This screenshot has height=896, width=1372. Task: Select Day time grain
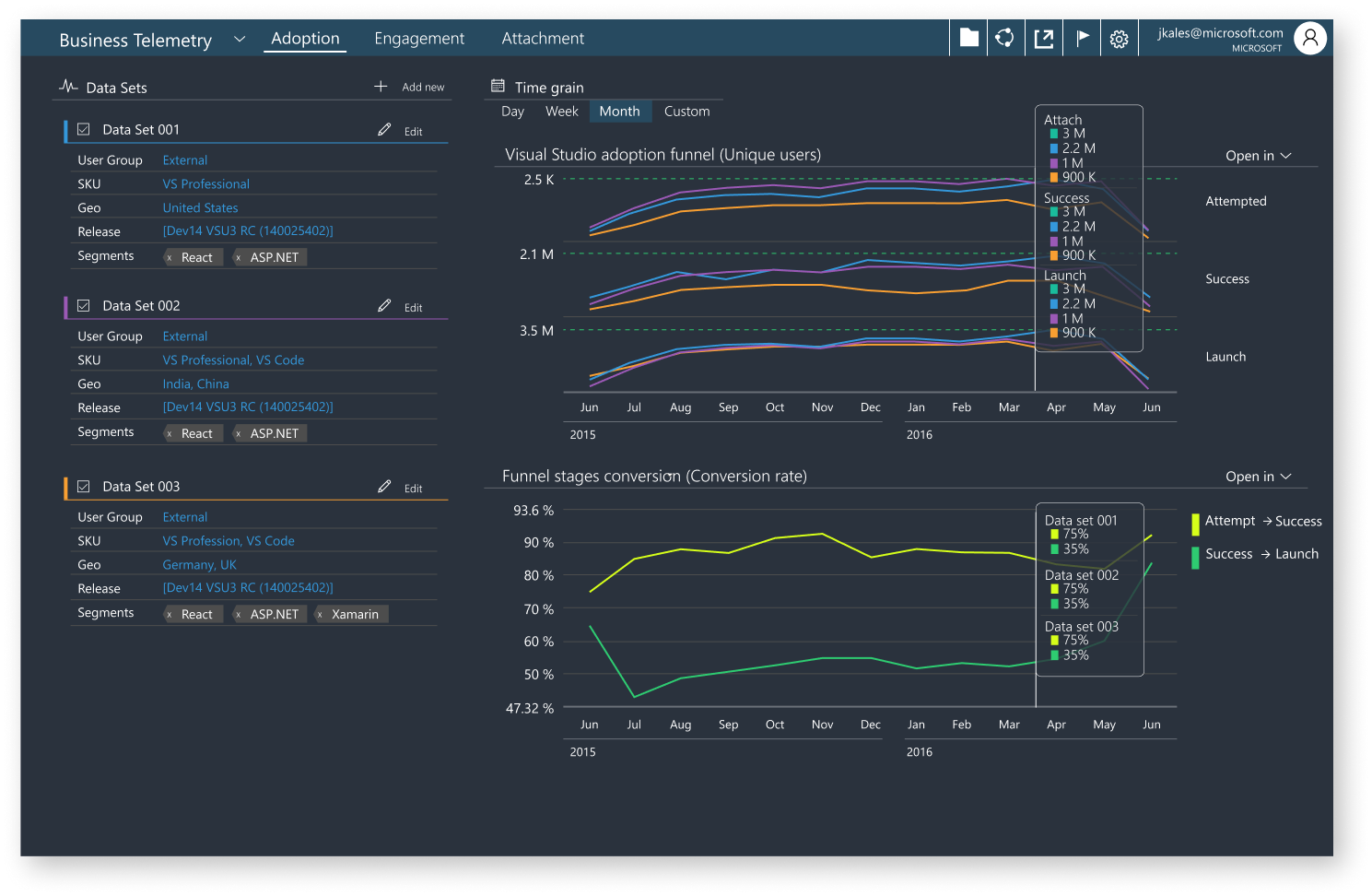point(513,112)
